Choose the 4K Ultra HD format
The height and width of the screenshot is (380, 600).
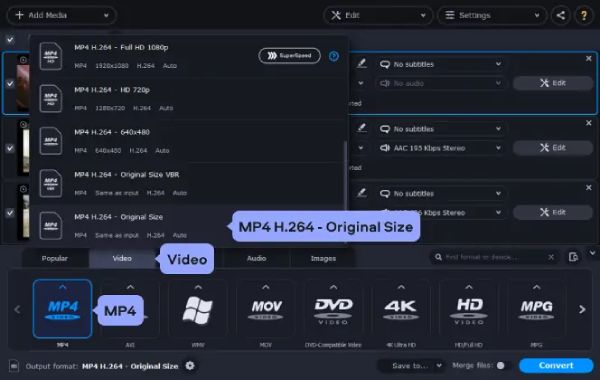tap(401, 309)
